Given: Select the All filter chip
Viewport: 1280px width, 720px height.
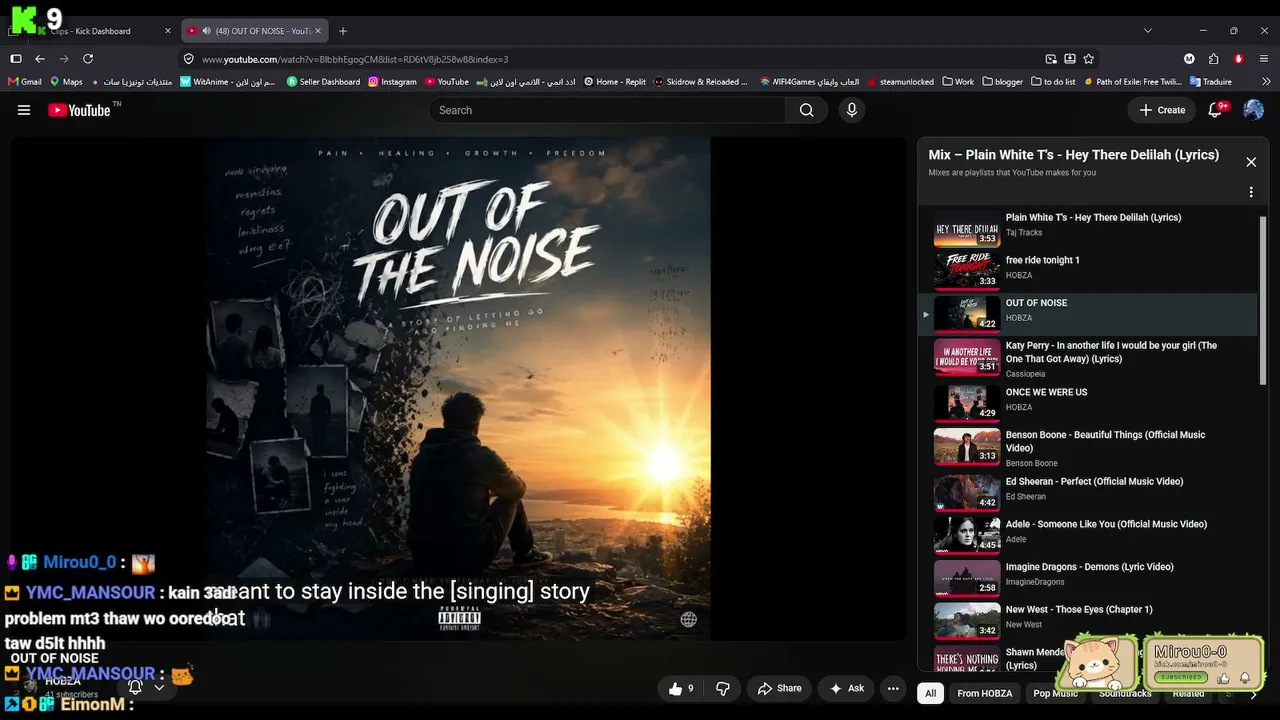Looking at the screenshot, I should point(931,693).
